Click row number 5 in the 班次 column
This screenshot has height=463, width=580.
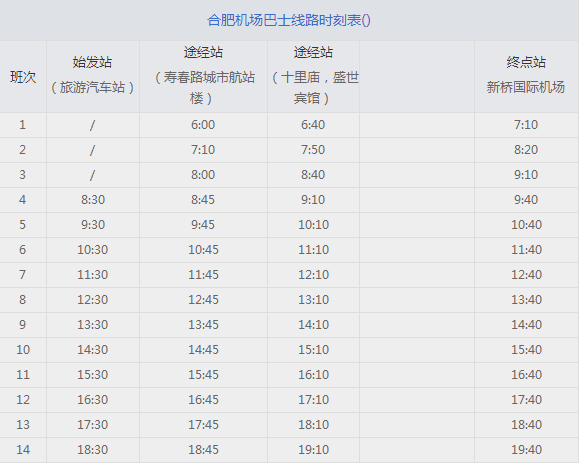tap(23, 225)
